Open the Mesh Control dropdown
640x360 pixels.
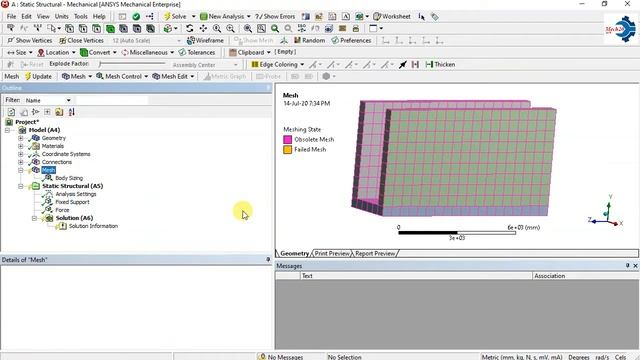click(x=122, y=76)
